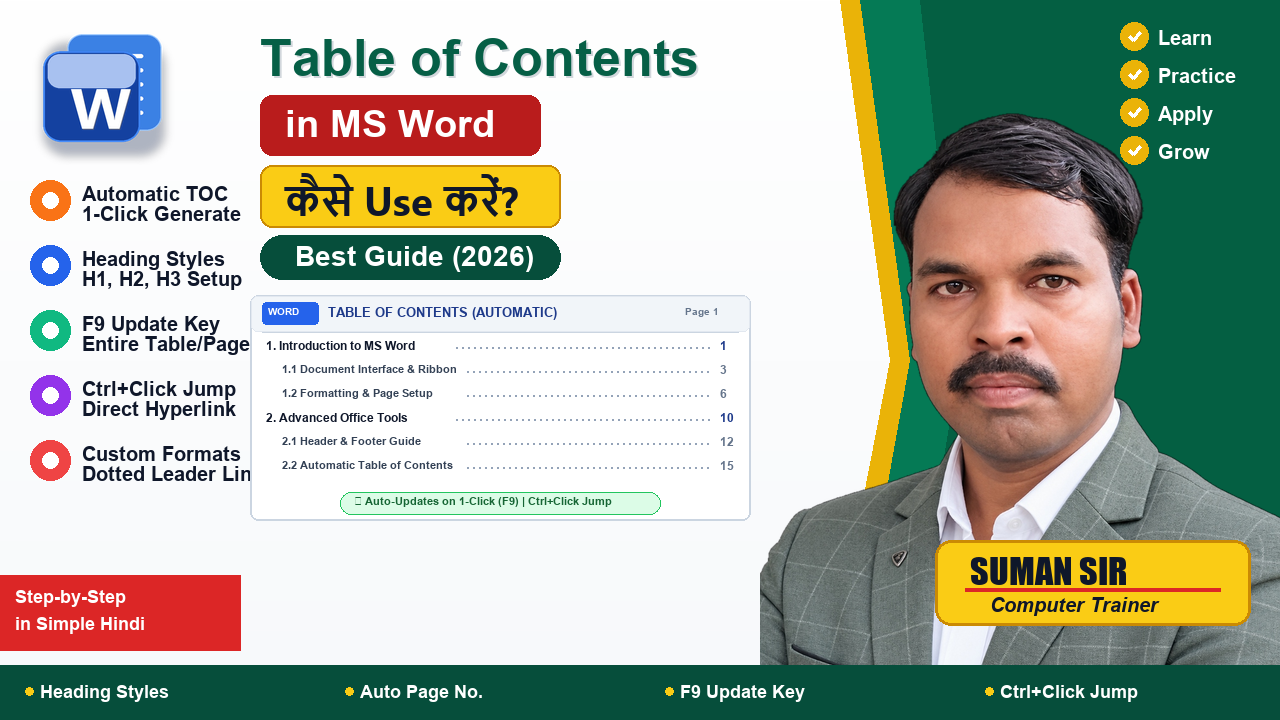1280x720 pixels.
Task: Click the 'Table of Contents' main title
Action: [479, 58]
